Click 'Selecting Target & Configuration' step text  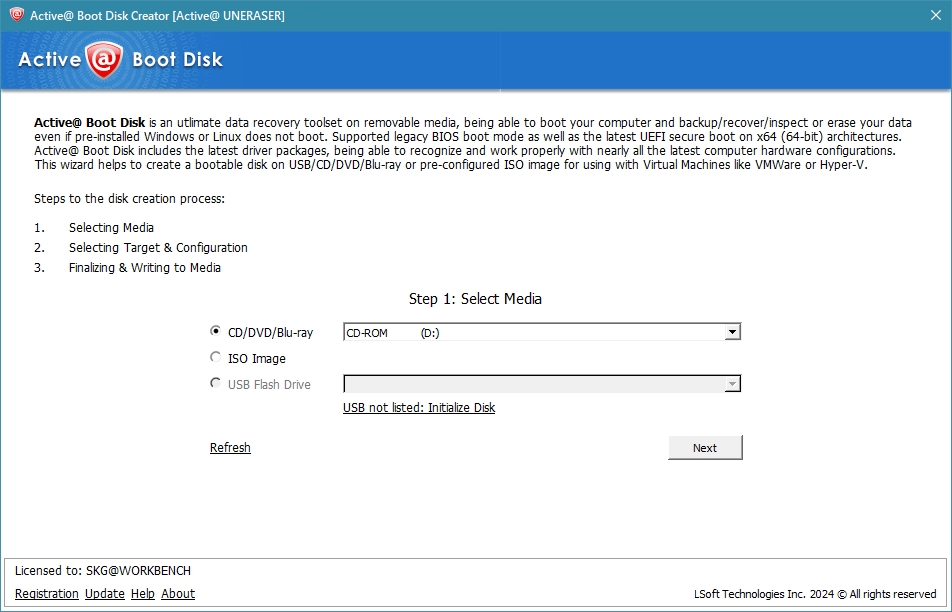pos(158,248)
